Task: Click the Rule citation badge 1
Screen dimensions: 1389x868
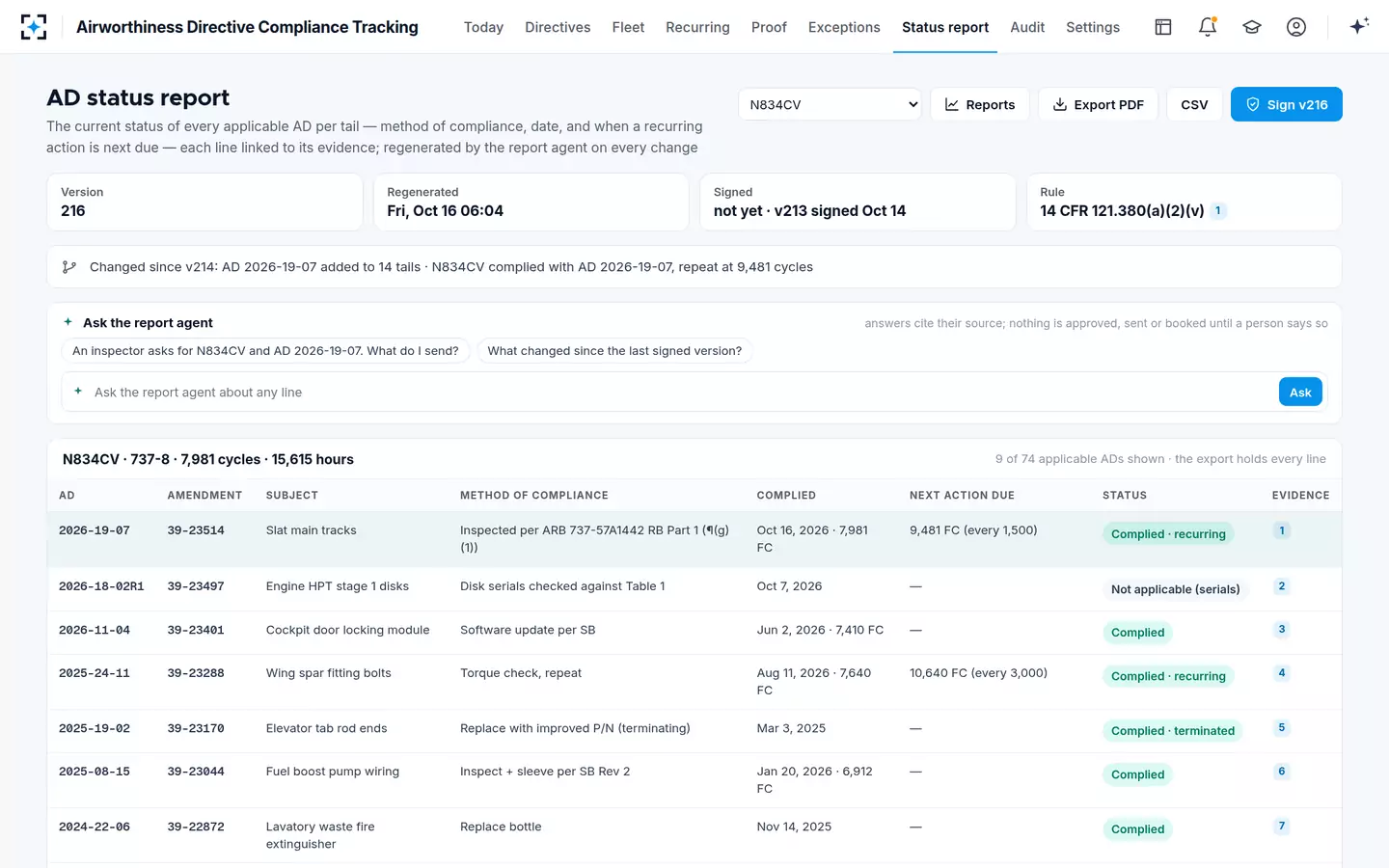Action: click(x=1218, y=210)
